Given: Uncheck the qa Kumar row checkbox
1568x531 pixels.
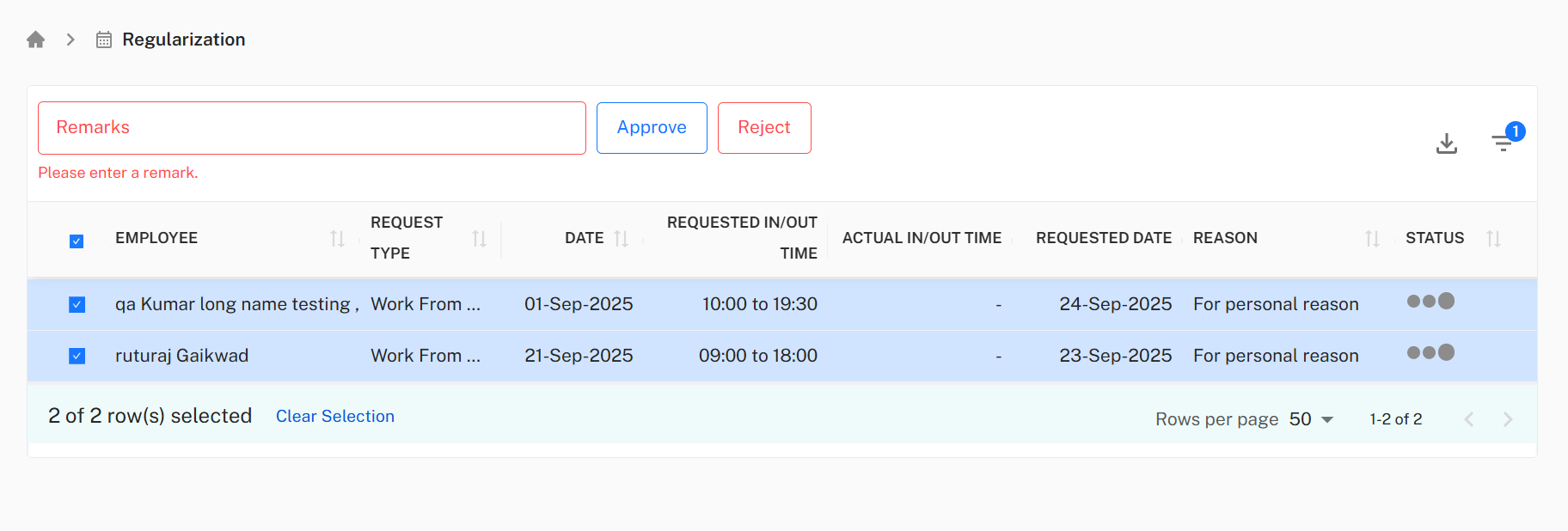Looking at the screenshot, I should click(77, 305).
